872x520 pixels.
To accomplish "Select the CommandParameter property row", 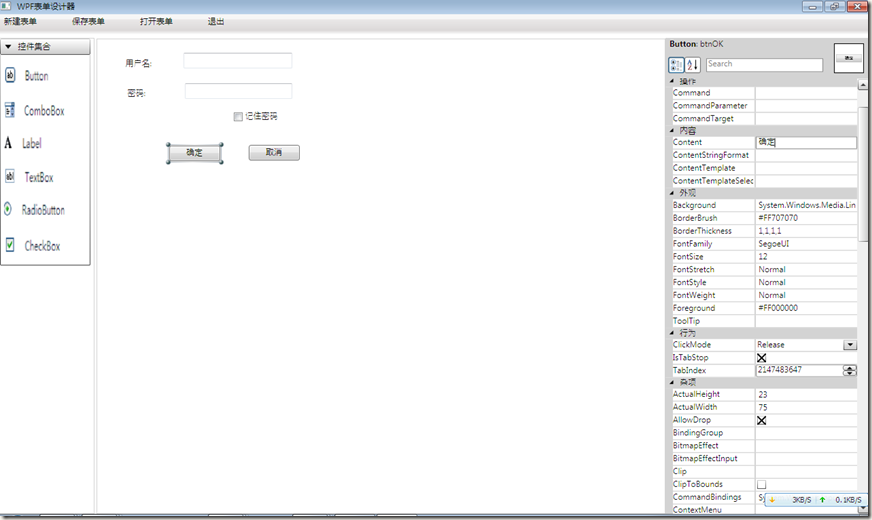I will click(764, 106).
